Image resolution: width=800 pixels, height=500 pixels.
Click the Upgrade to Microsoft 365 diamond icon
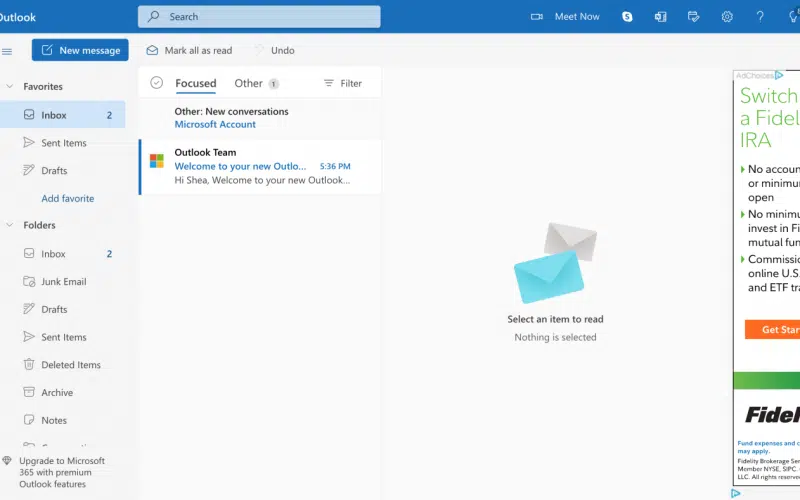coord(8,461)
